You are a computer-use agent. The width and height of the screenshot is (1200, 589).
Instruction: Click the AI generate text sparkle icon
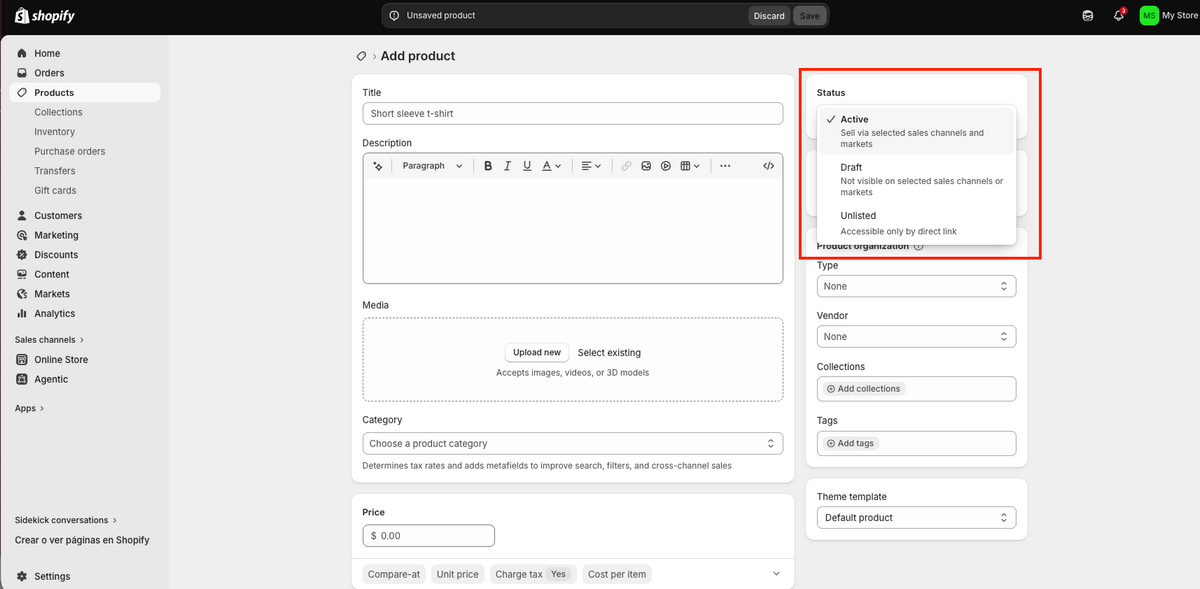378,166
